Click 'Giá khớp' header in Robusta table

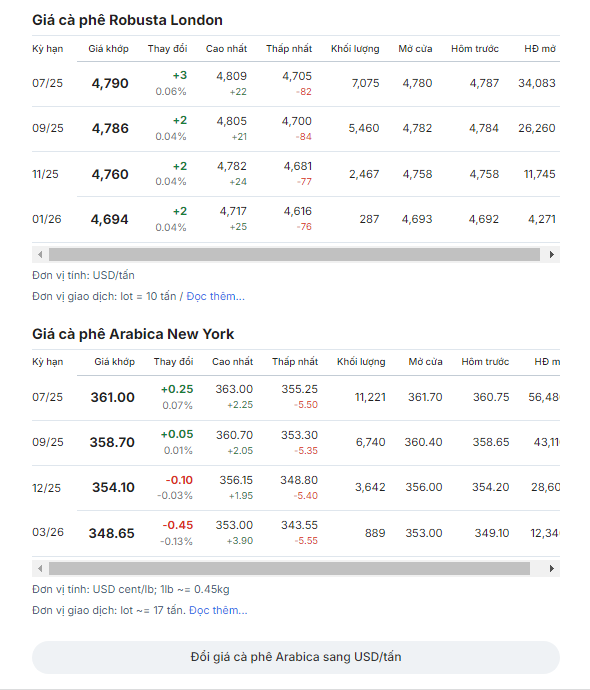108,49
